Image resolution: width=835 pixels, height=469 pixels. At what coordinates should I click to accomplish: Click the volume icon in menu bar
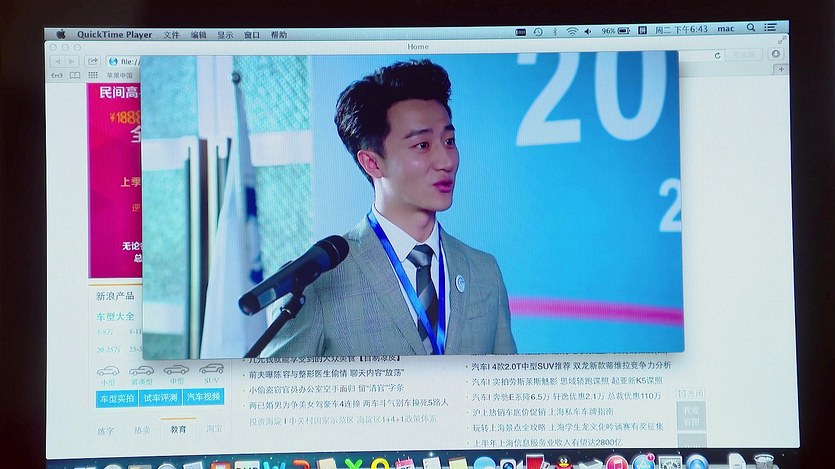click(589, 31)
